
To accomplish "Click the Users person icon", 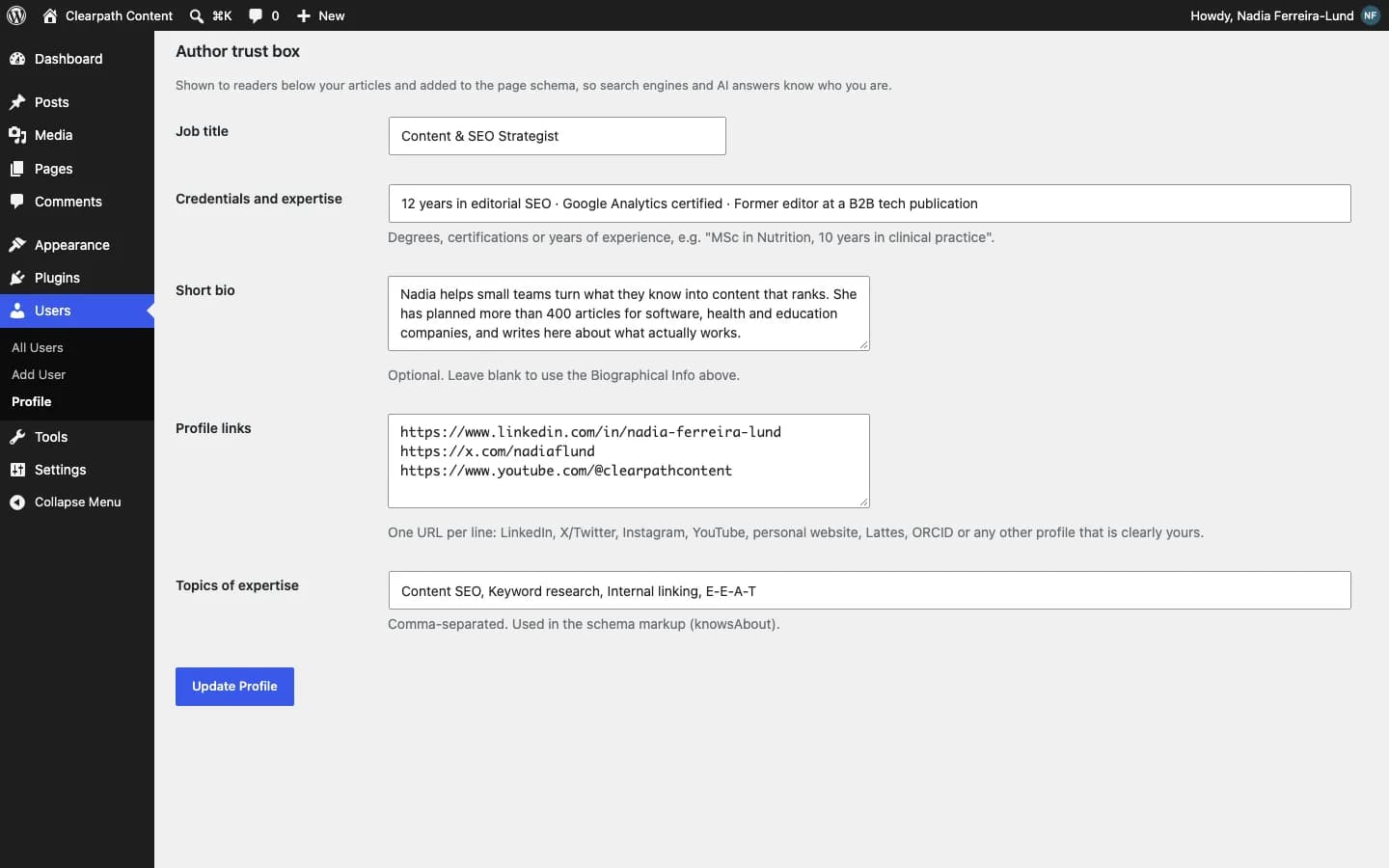I will [17, 311].
